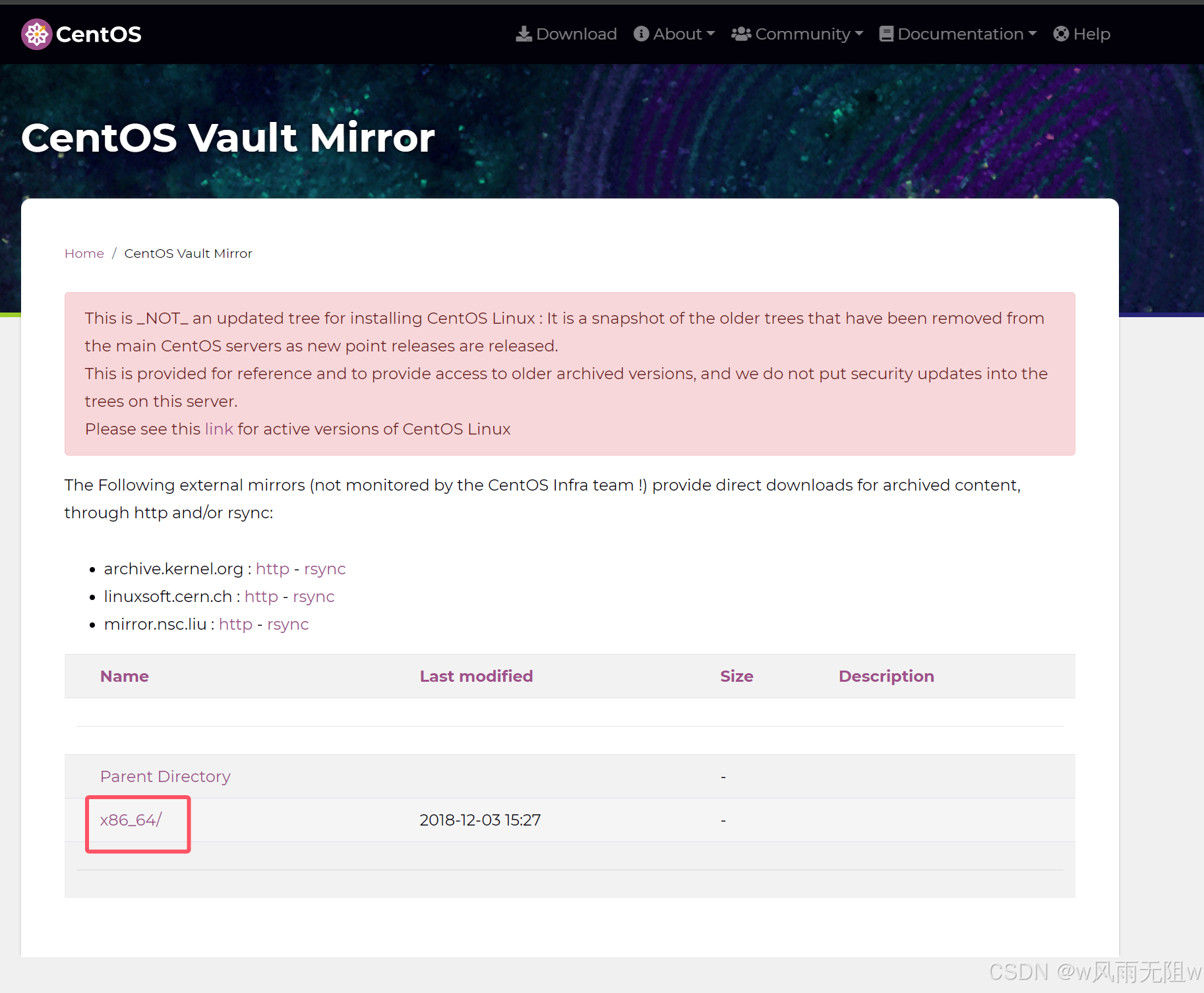Open mirror.nsc.liu http mirror
Viewport: 1204px width, 993px height.
pyautogui.click(x=235, y=624)
